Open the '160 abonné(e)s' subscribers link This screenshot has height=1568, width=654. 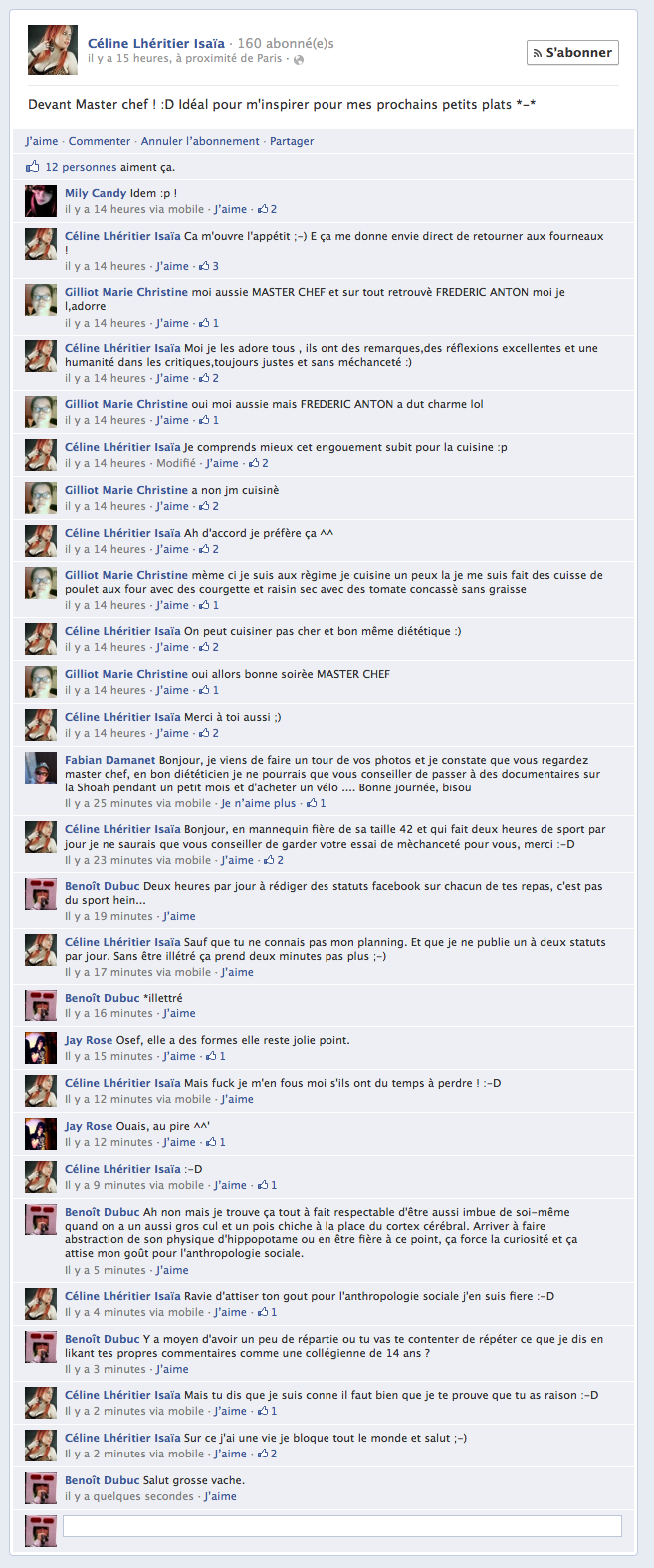pyautogui.click(x=286, y=43)
